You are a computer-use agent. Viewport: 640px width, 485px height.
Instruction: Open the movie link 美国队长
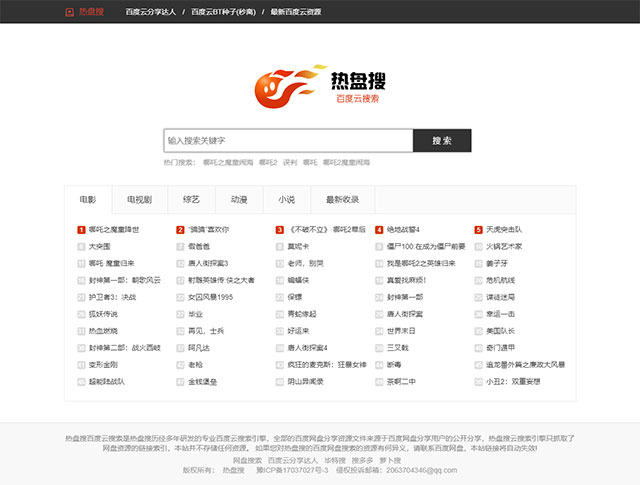[x=500, y=331]
